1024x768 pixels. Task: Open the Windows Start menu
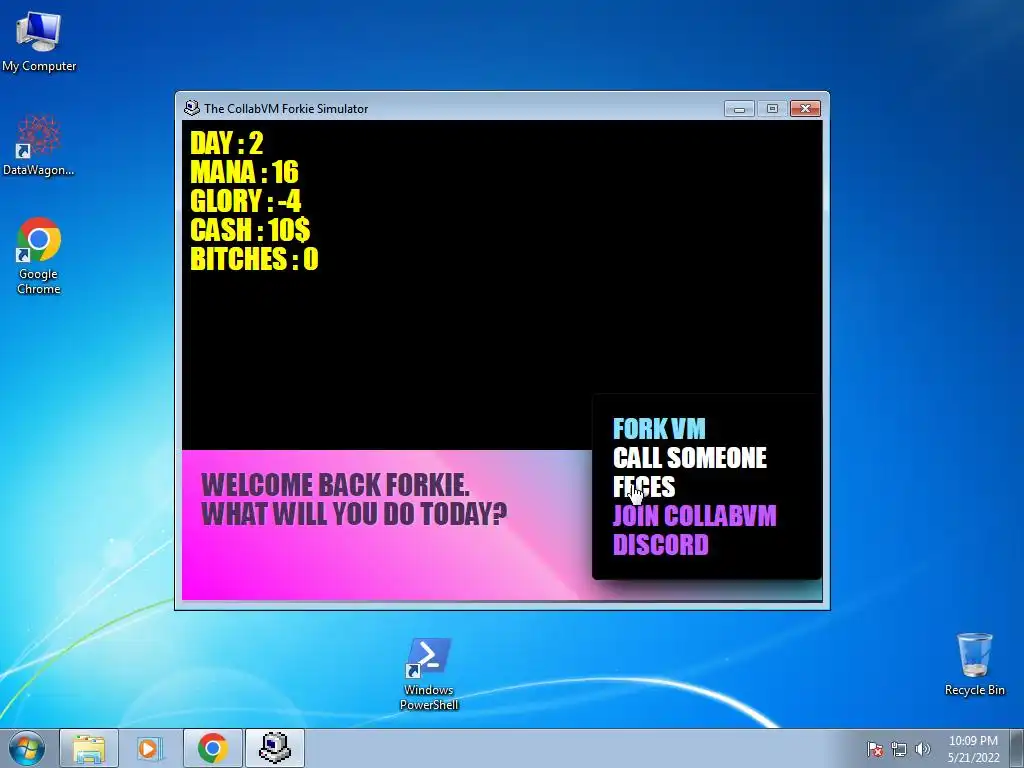27,748
